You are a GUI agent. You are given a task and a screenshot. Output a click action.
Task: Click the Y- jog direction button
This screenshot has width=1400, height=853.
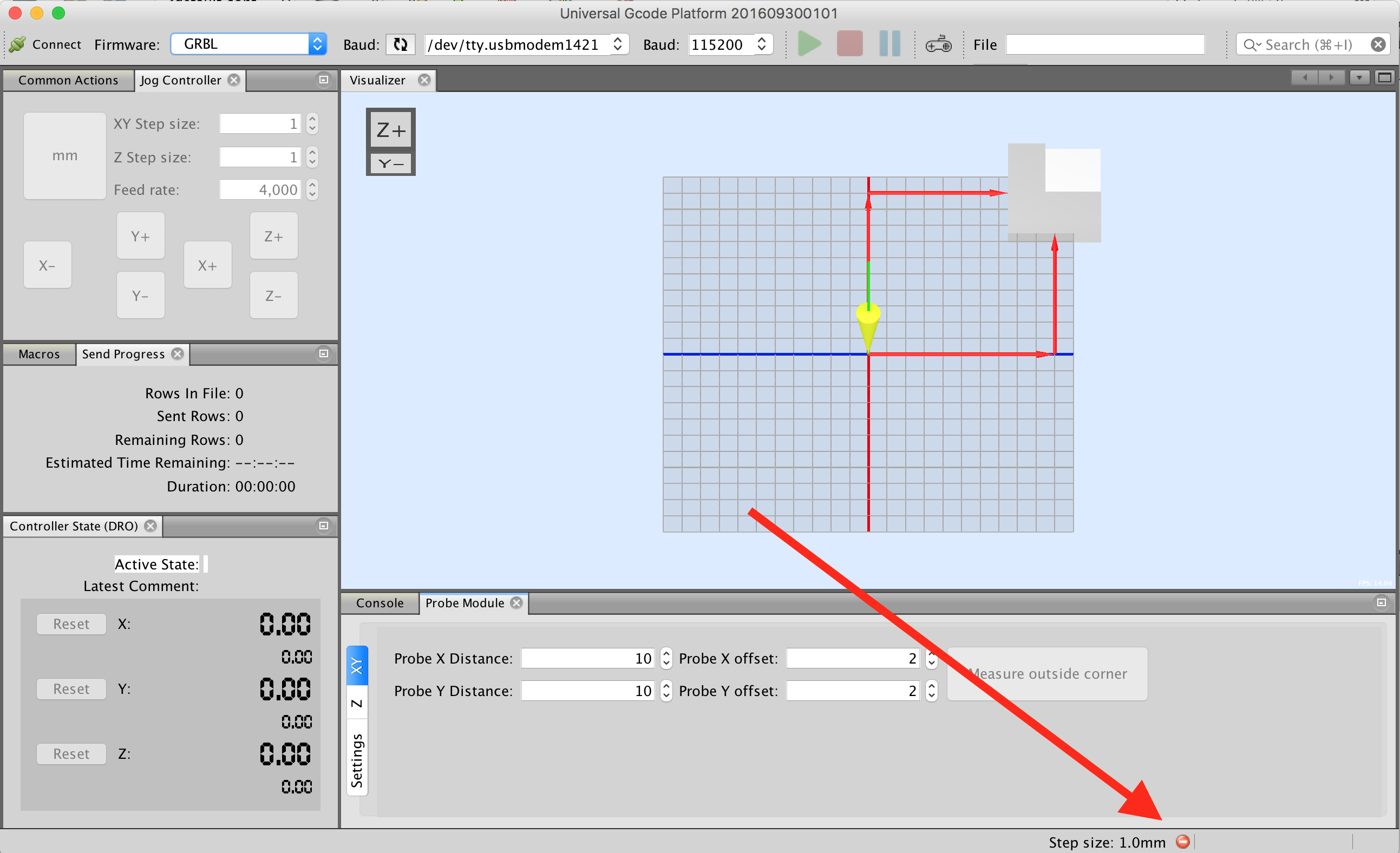[x=139, y=295]
